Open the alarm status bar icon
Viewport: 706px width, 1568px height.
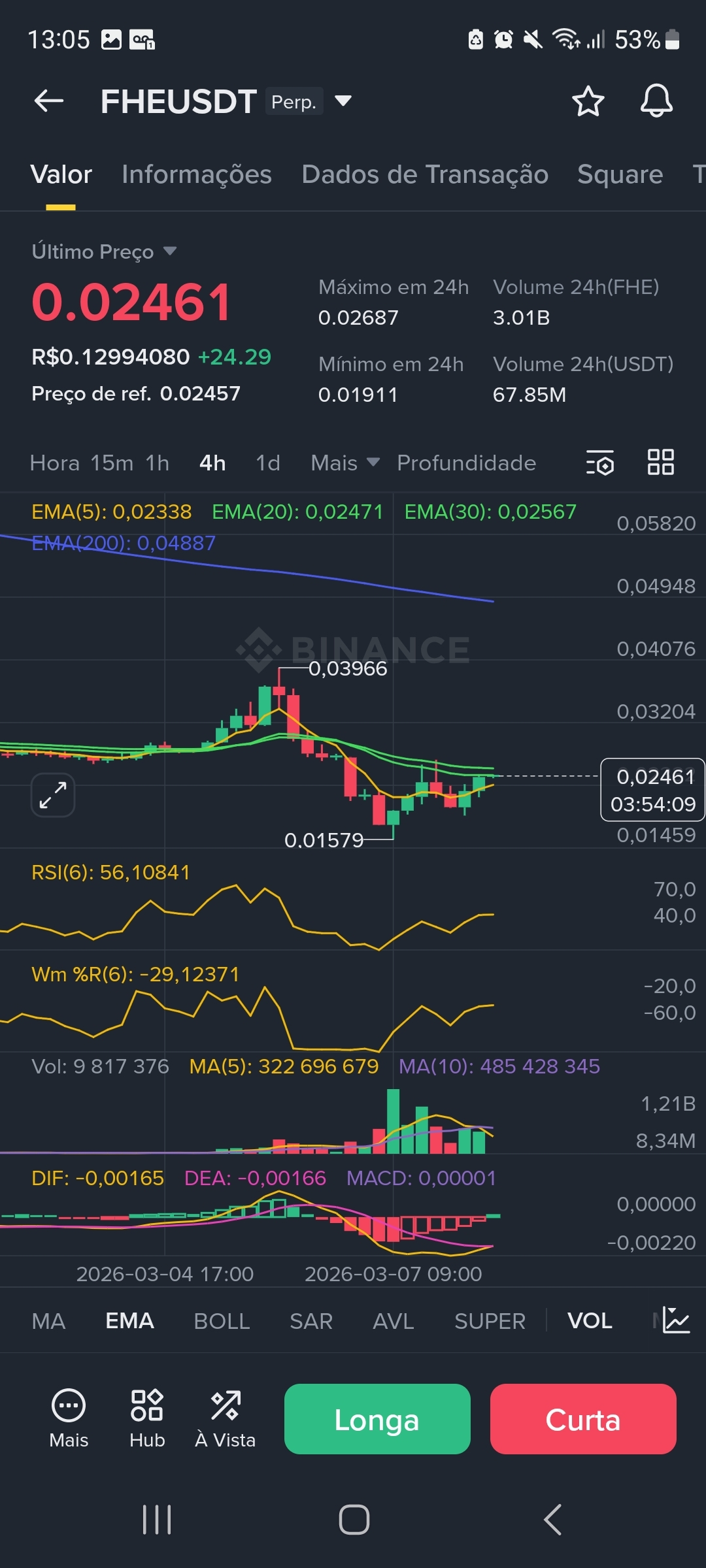(503, 40)
